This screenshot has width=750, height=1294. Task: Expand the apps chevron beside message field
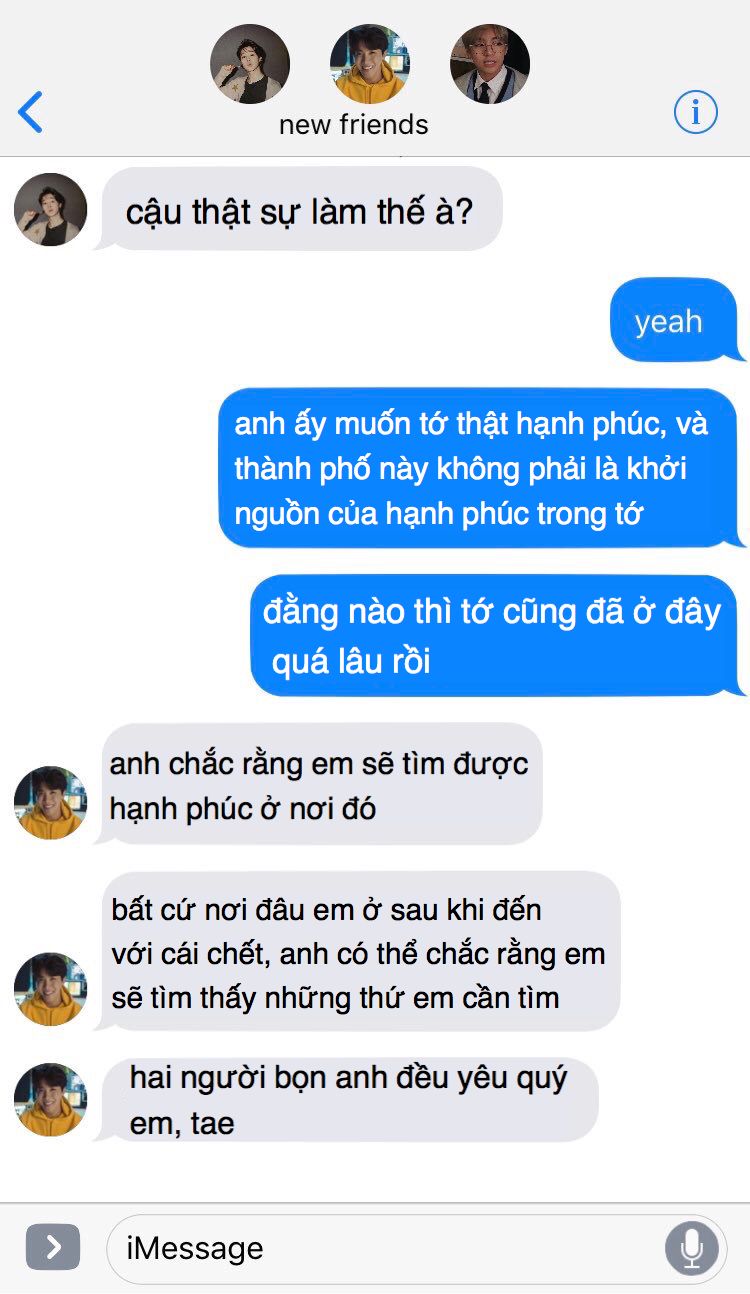53,1247
